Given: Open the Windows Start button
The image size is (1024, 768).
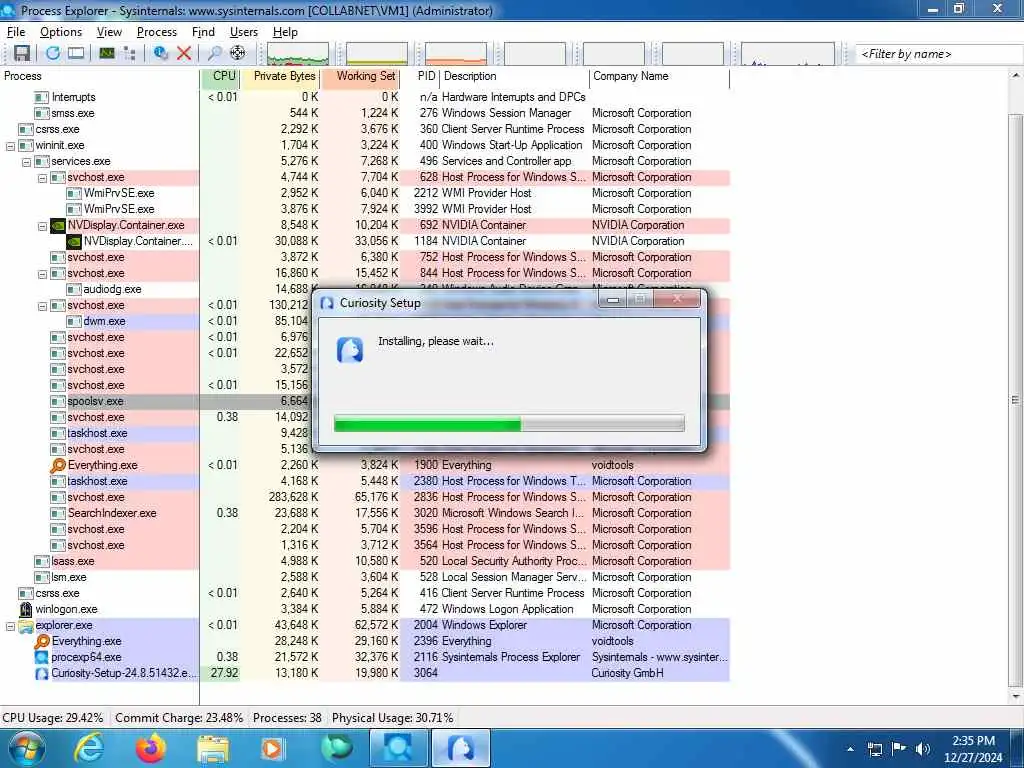Looking at the screenshot, I should (27, 748).
